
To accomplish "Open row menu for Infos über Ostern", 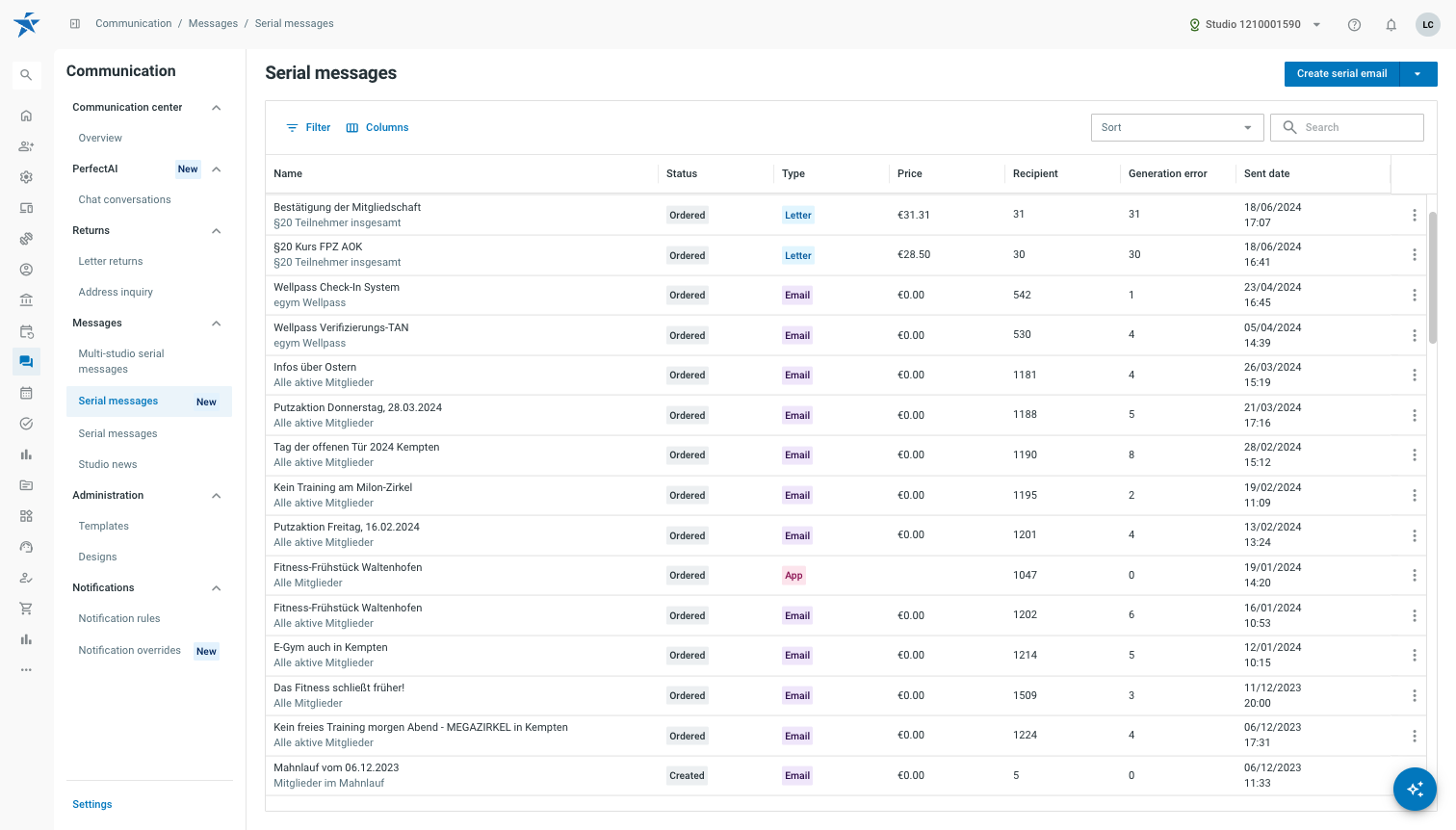I will 1415,376.
